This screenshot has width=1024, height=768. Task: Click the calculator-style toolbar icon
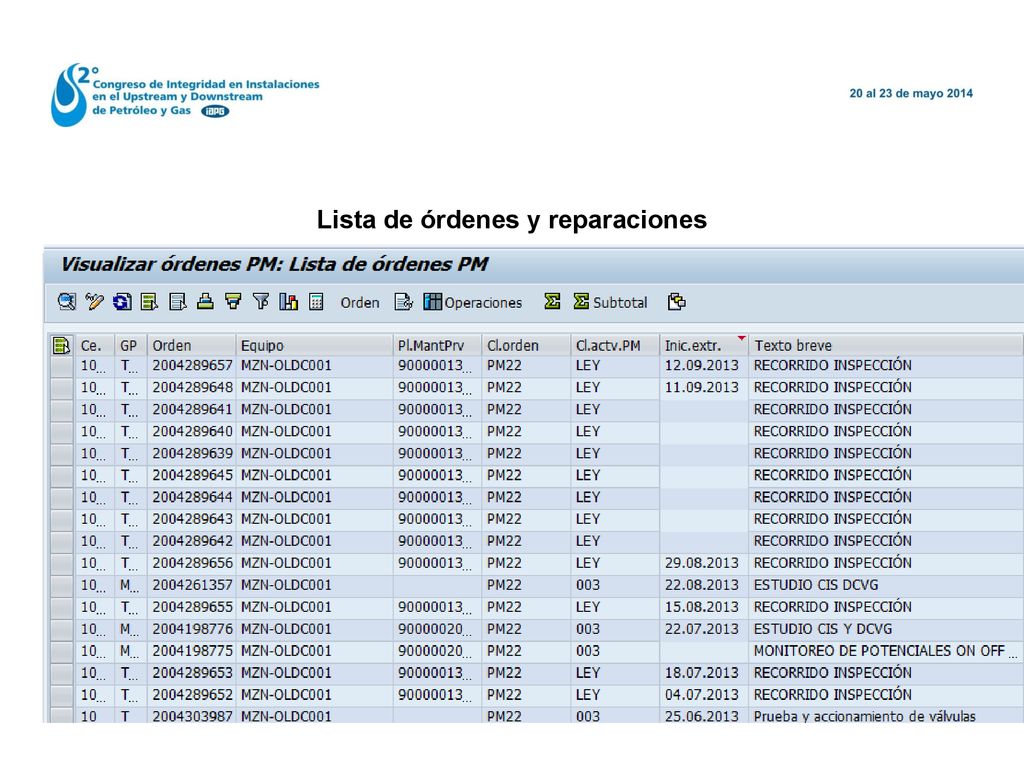[x=316, y=302]
